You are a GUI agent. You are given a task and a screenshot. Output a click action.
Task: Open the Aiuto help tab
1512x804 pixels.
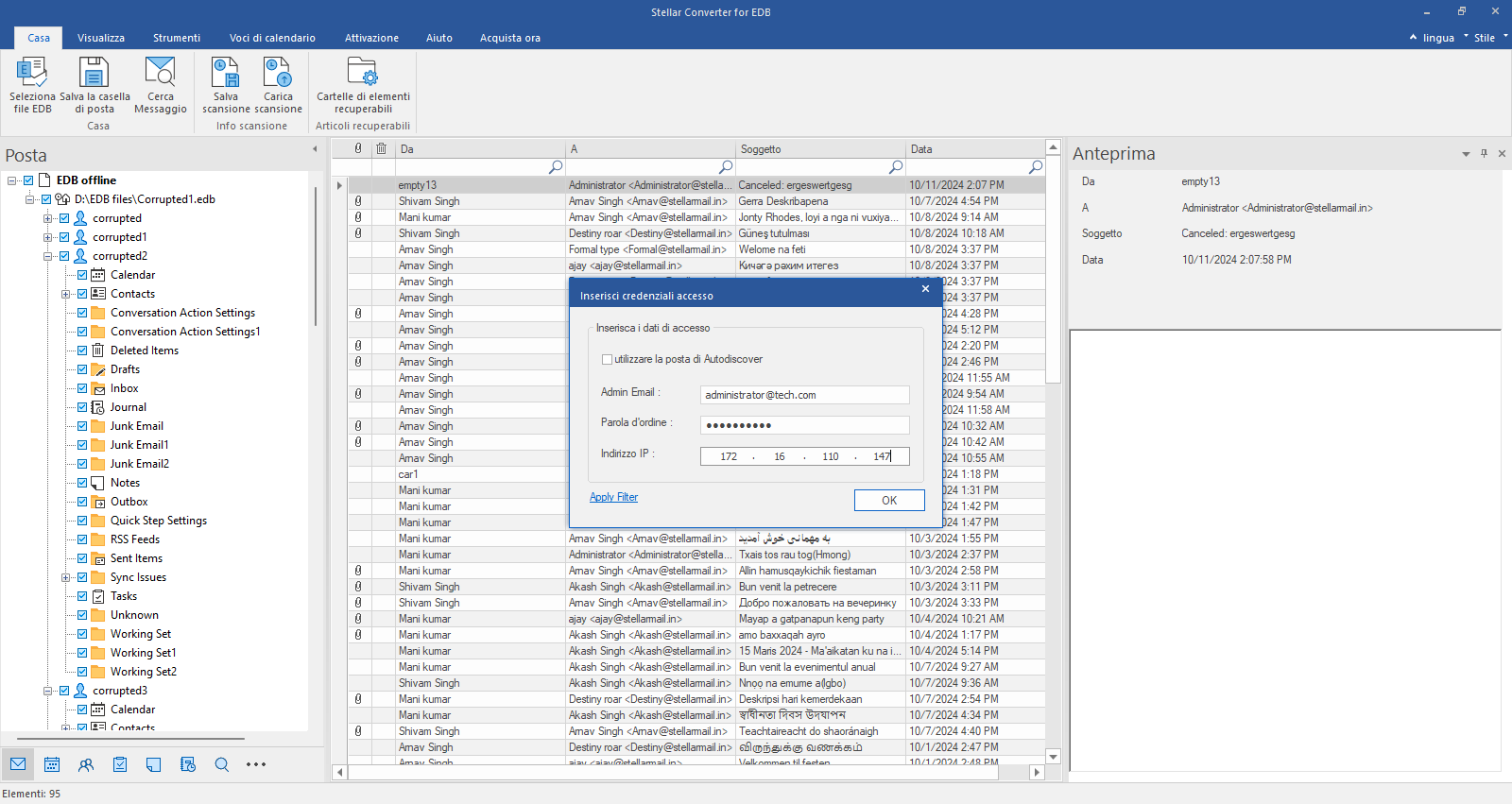(438, 38)
